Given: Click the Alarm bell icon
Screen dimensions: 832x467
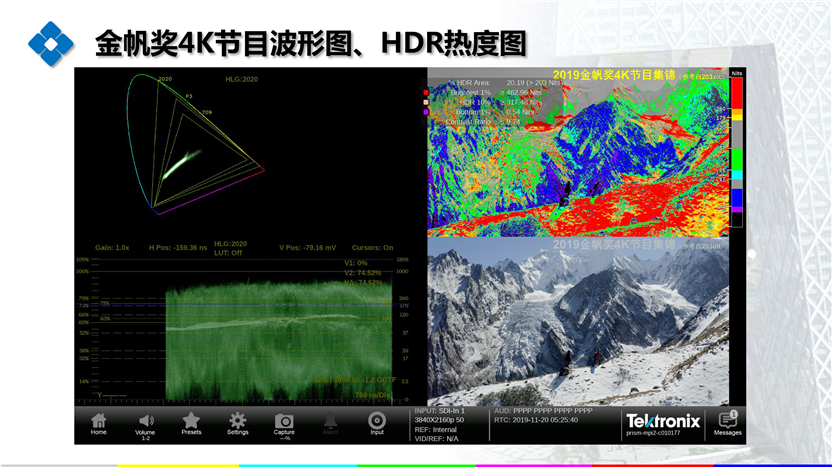Looking at the screenshot, I should pyautogui.click(x=331, y=423).
